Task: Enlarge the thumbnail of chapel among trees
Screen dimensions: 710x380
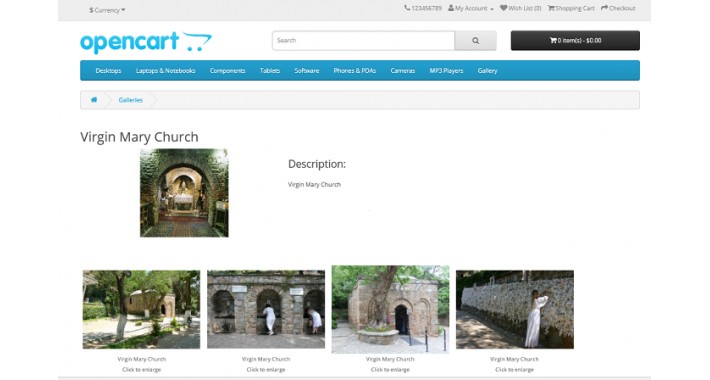Action: (x=141, y=309)
